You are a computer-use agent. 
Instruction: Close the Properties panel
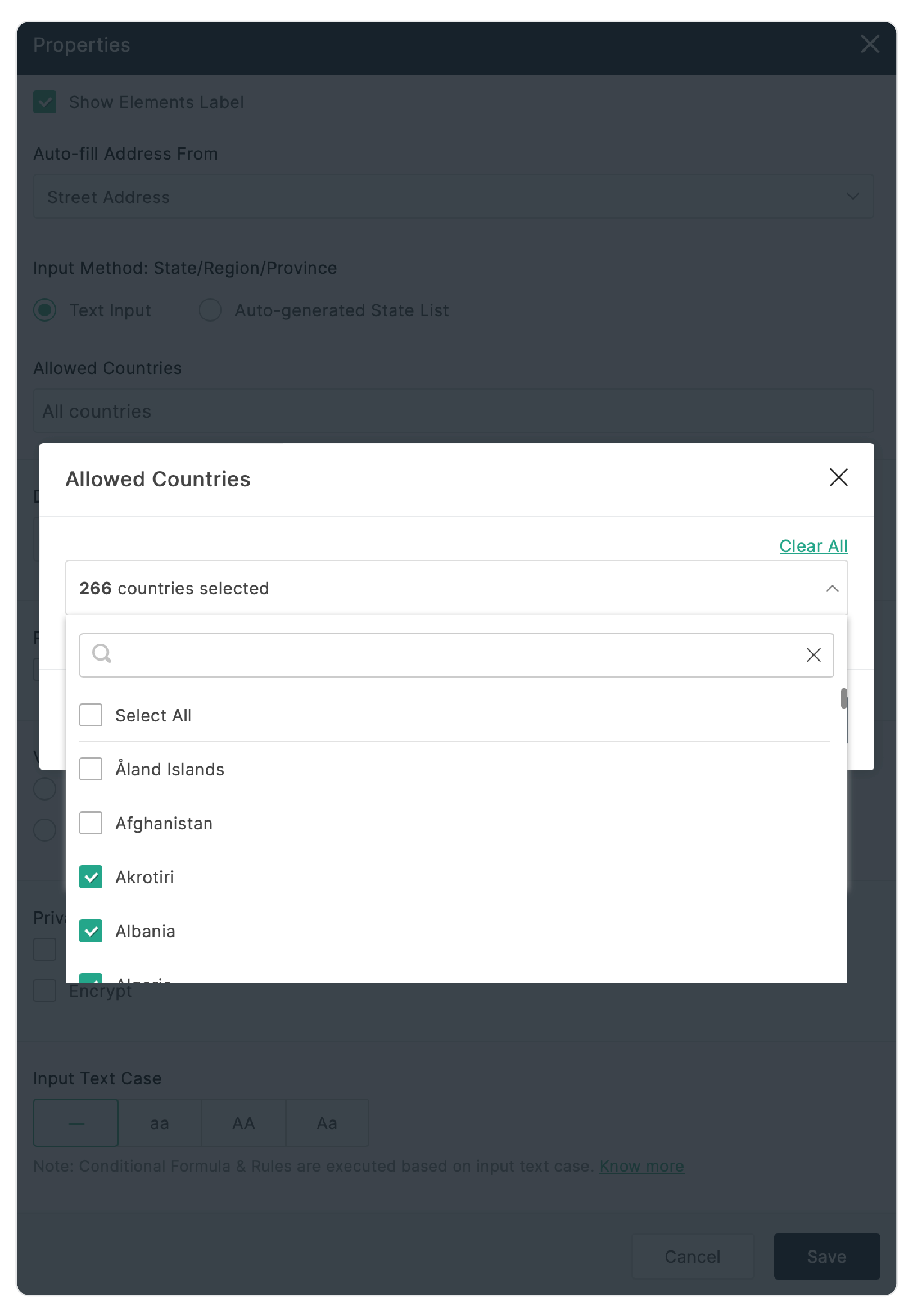point(869,44)
